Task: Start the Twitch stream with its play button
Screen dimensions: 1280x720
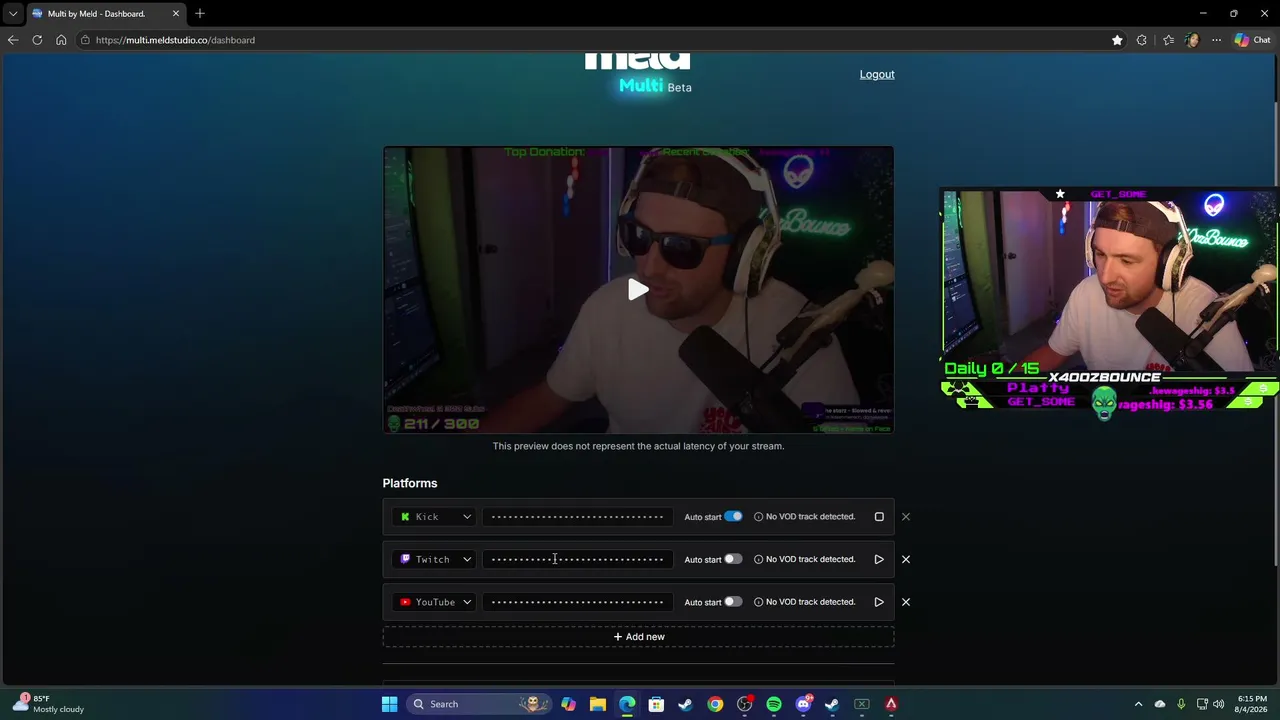Action: pos(879,560)
